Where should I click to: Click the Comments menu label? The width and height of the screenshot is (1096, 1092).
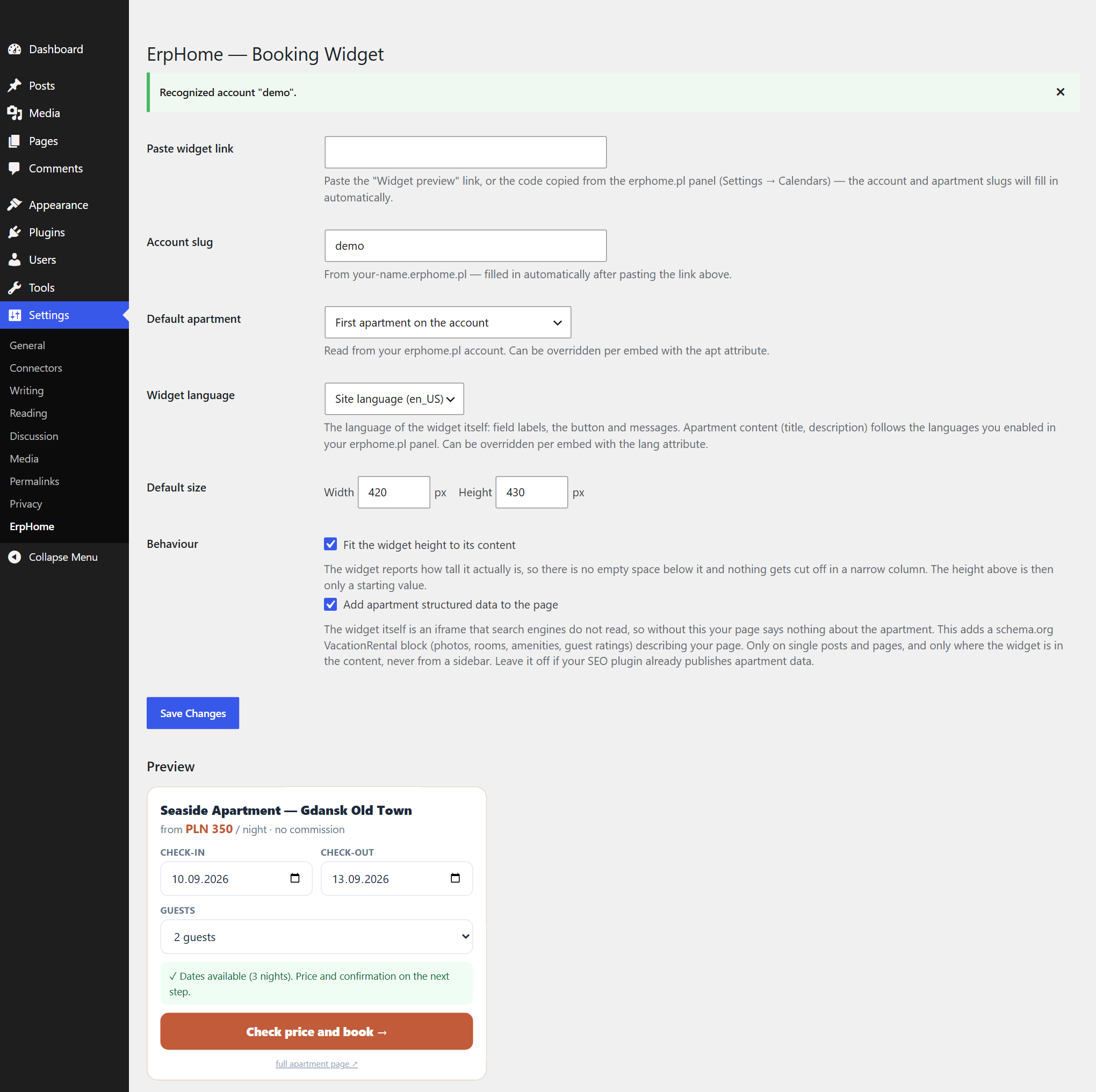tap(55, 169)
